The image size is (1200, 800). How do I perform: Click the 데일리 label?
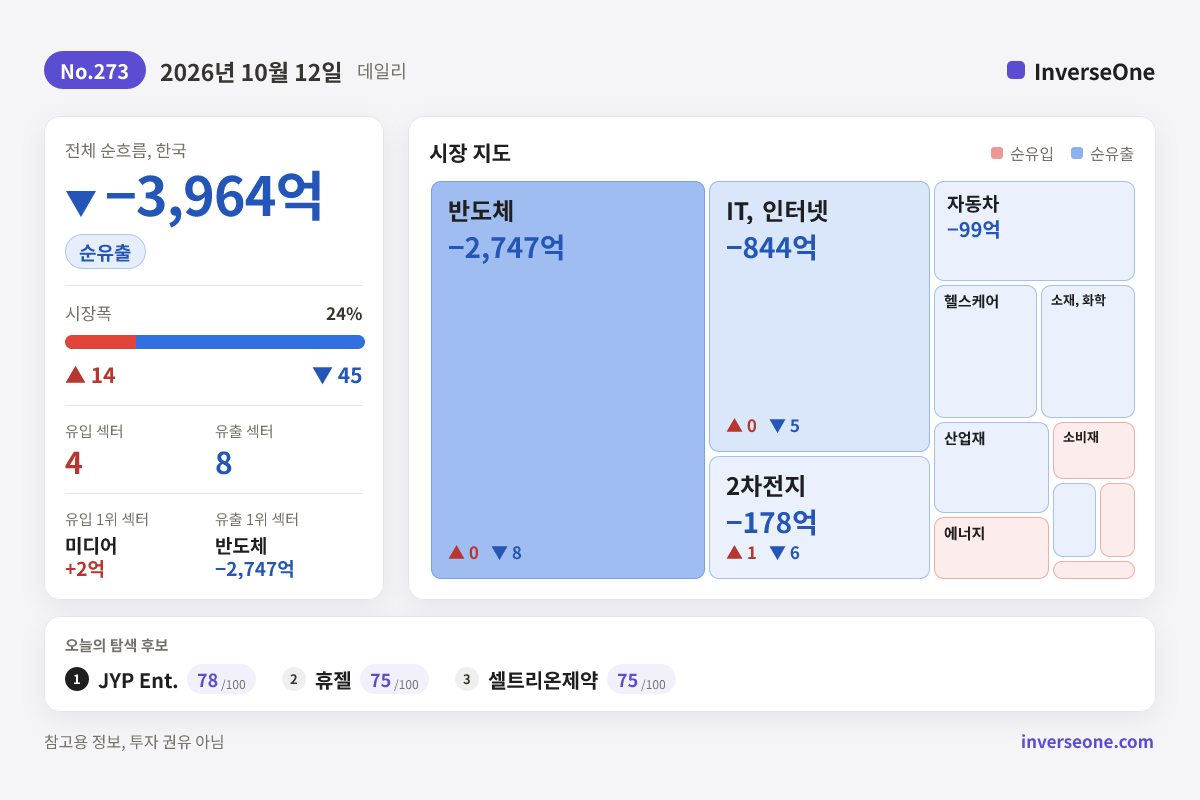(x=382, y=72)
